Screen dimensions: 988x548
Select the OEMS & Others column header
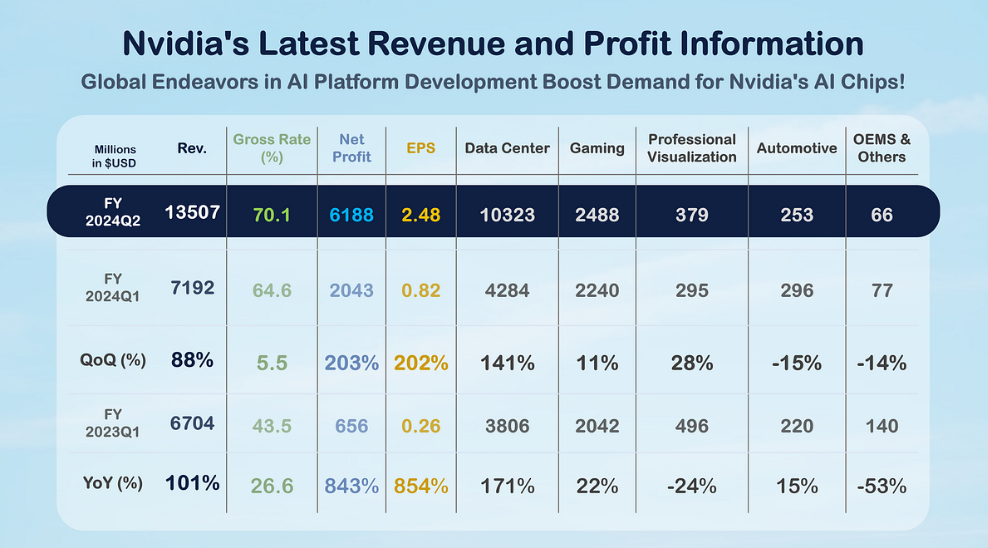point(881,148)
